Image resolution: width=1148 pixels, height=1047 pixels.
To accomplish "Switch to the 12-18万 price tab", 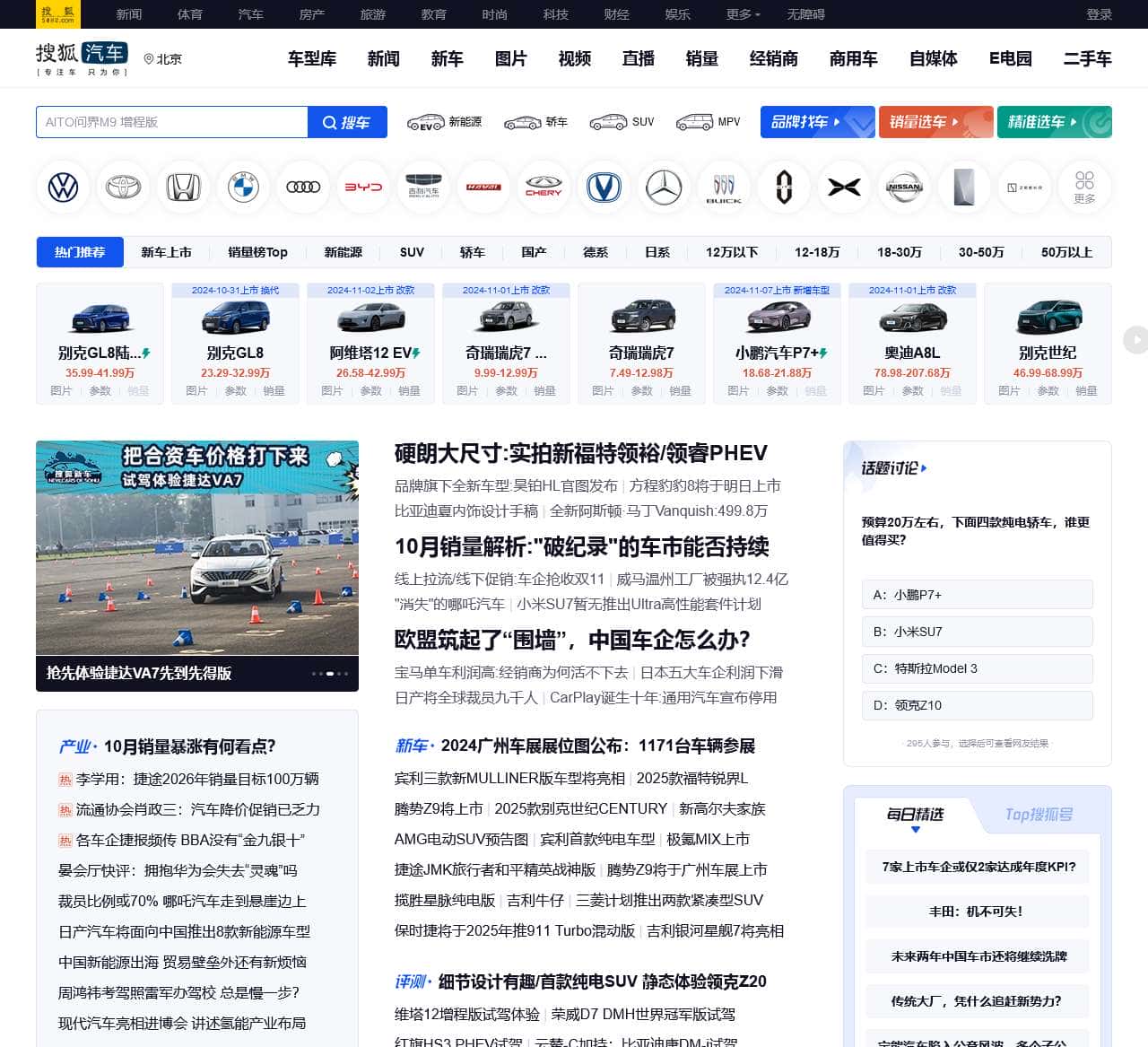I will click(817, 252).
